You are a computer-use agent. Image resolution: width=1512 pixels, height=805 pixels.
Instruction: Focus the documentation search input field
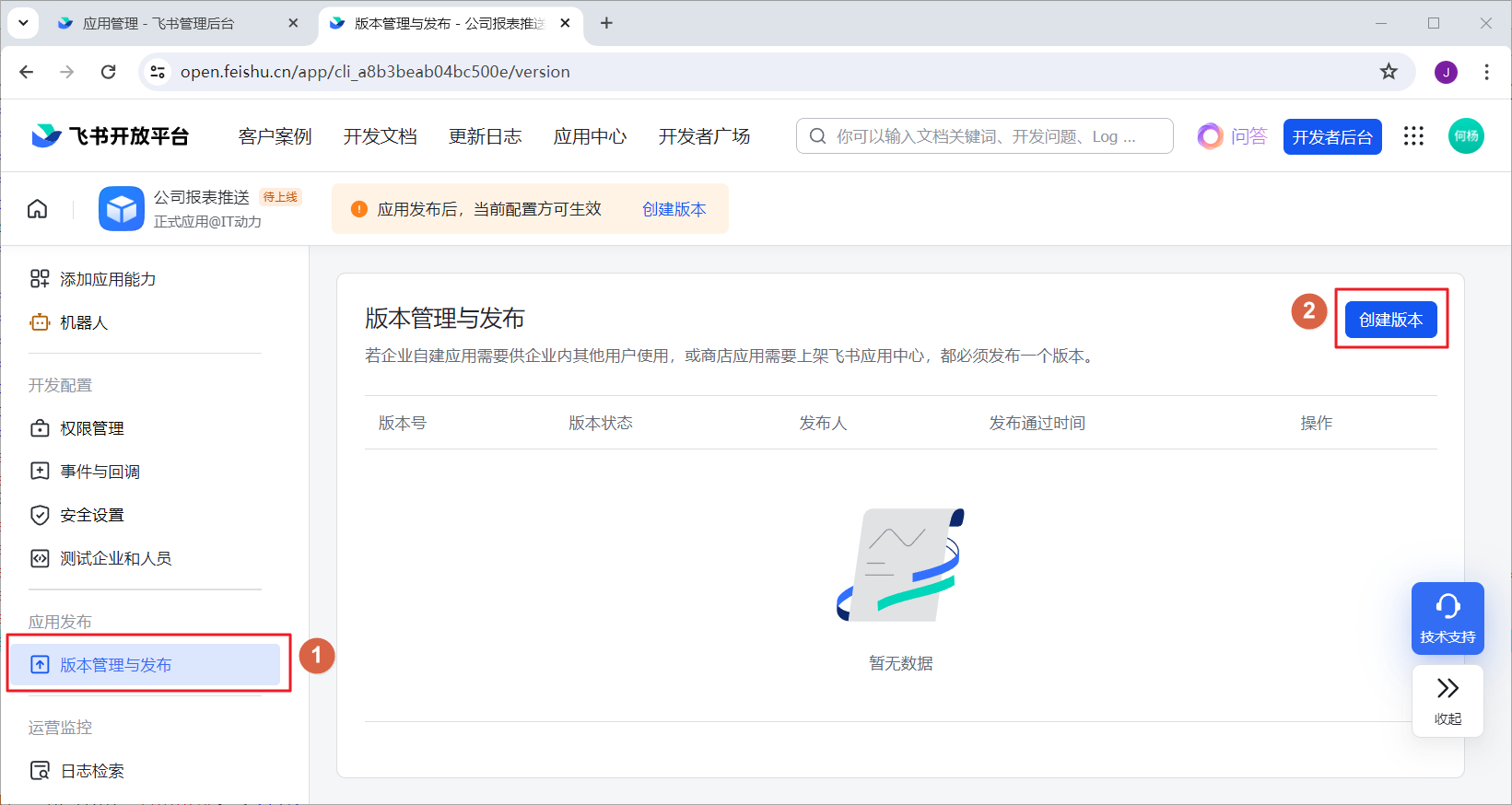pyautogui.click(x=986, y=136)
